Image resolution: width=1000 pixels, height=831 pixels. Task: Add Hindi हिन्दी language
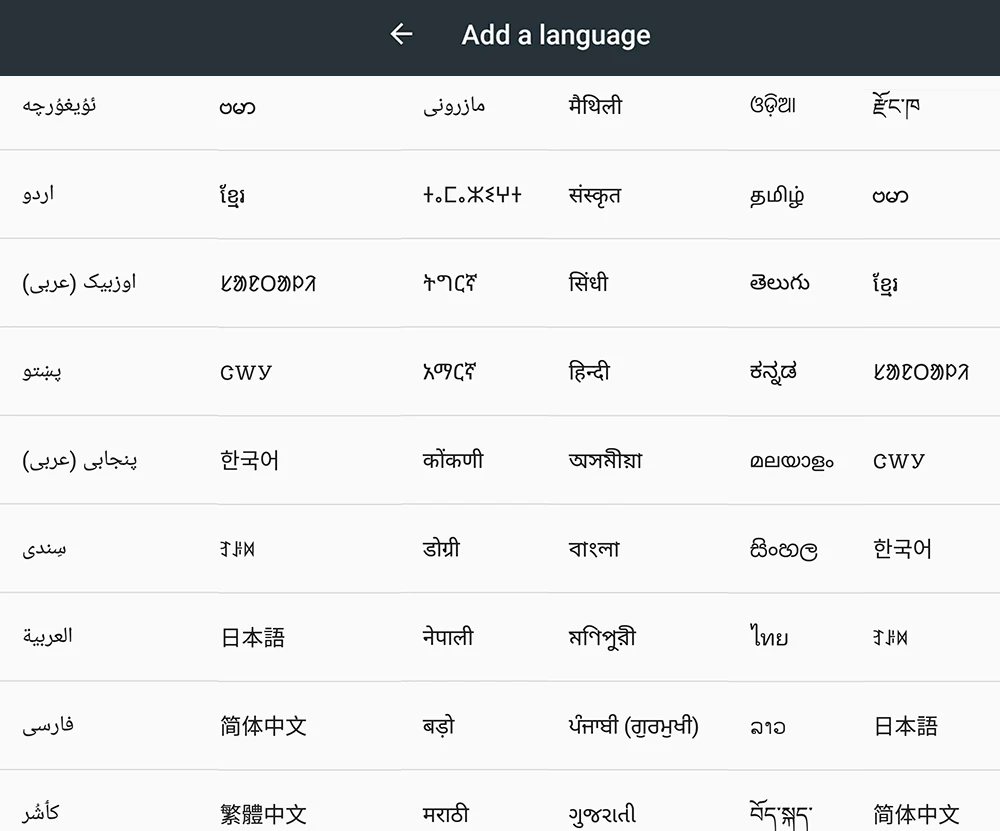[589, 371]
